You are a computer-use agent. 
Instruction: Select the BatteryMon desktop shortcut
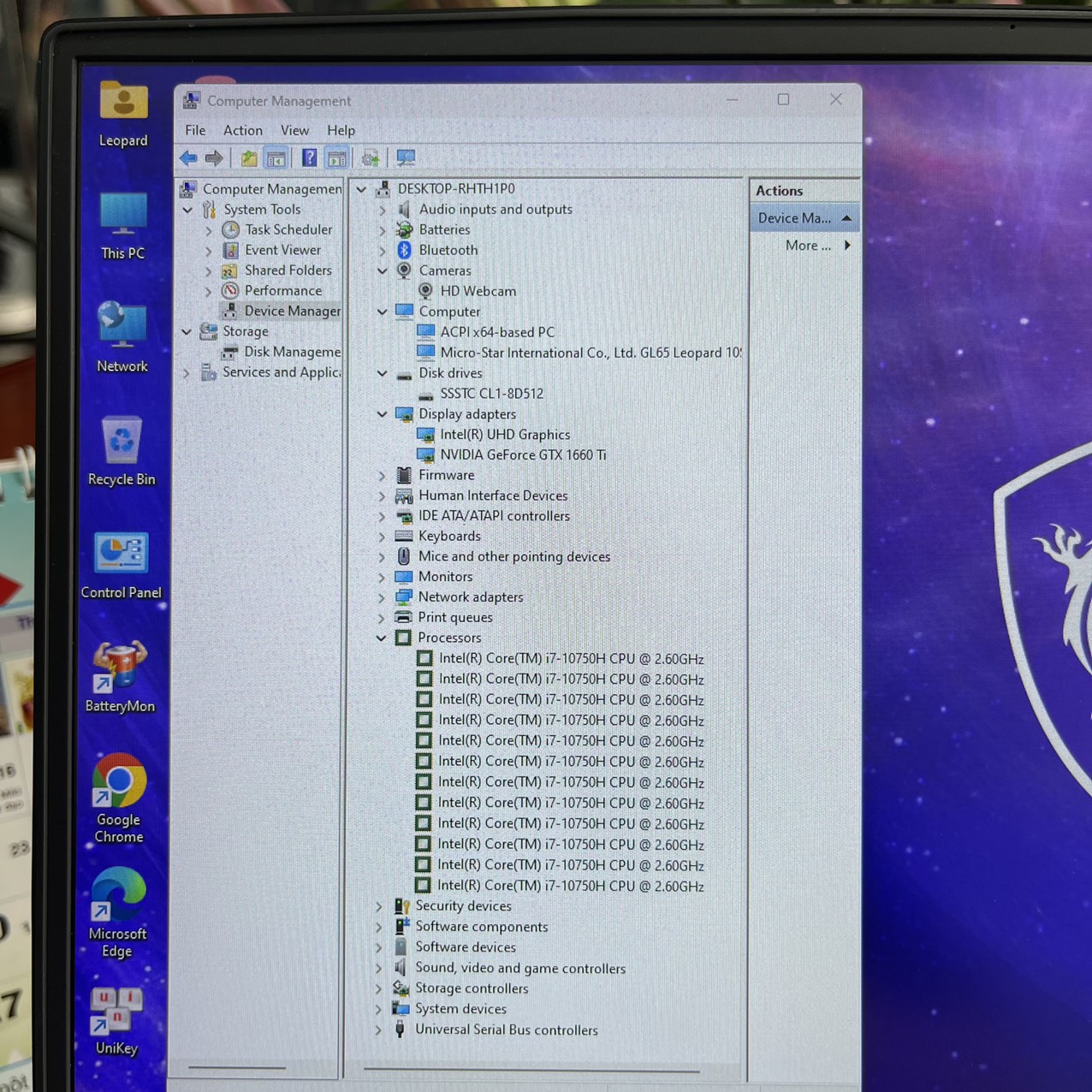click(120, 678)
